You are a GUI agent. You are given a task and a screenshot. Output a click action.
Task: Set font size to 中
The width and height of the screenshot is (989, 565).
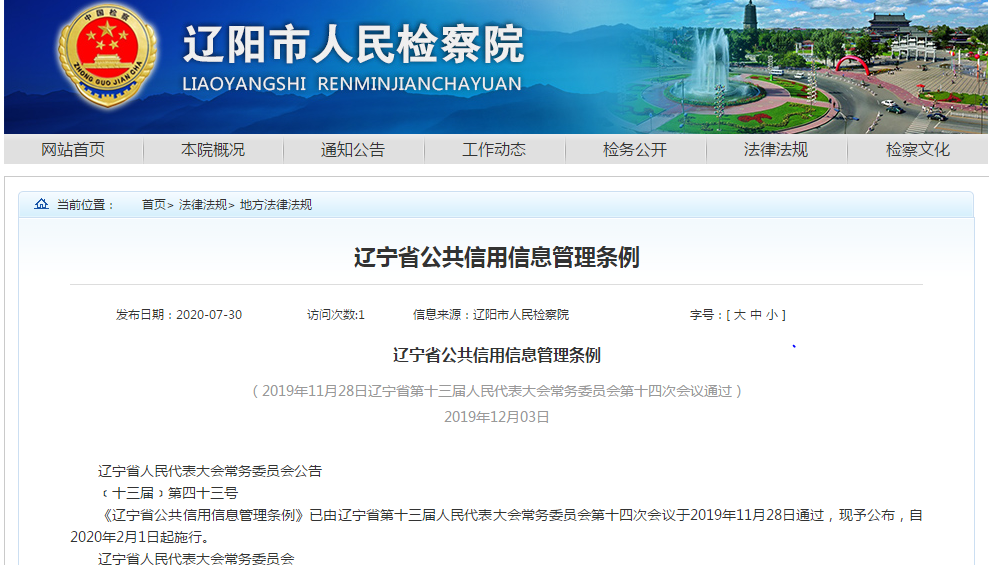coord(756,315)
